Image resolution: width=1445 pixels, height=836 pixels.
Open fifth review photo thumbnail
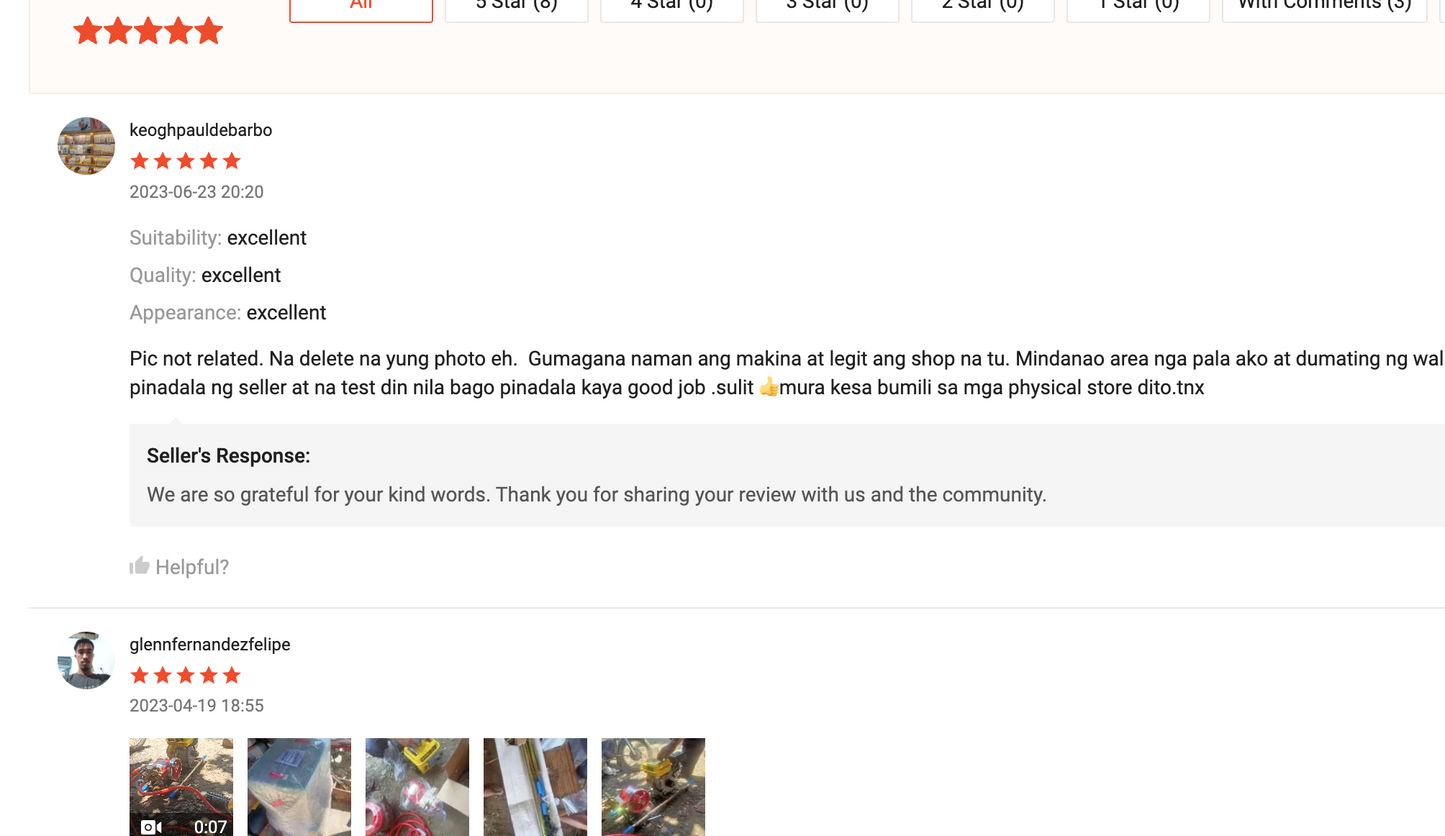click(x=653, y=787)
